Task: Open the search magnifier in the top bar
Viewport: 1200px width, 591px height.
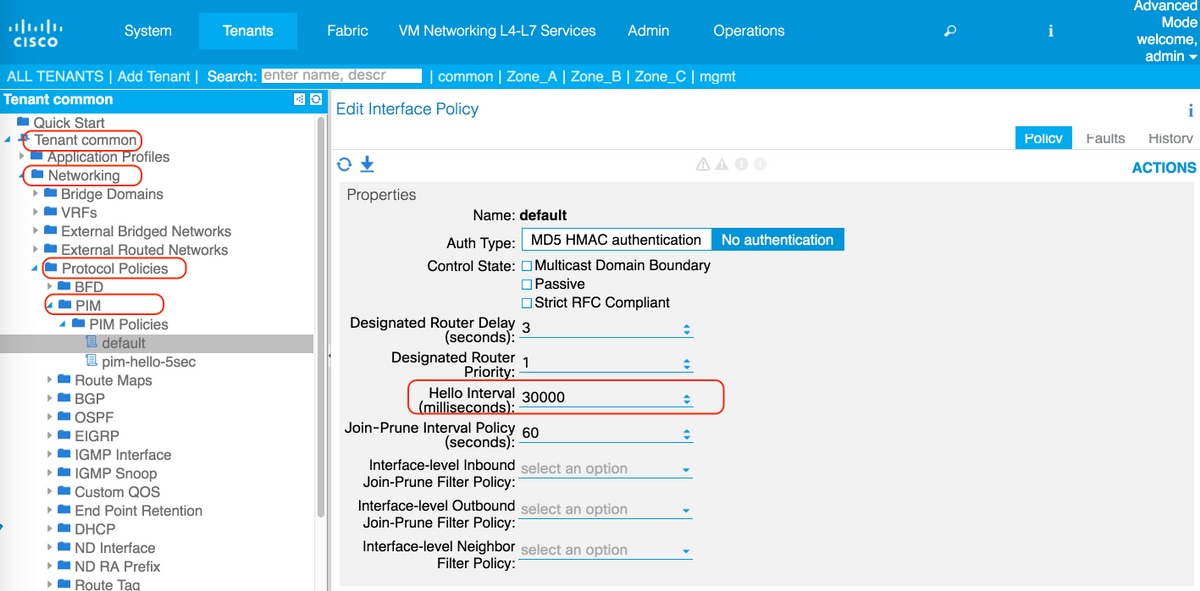Action: click(950, 31)
